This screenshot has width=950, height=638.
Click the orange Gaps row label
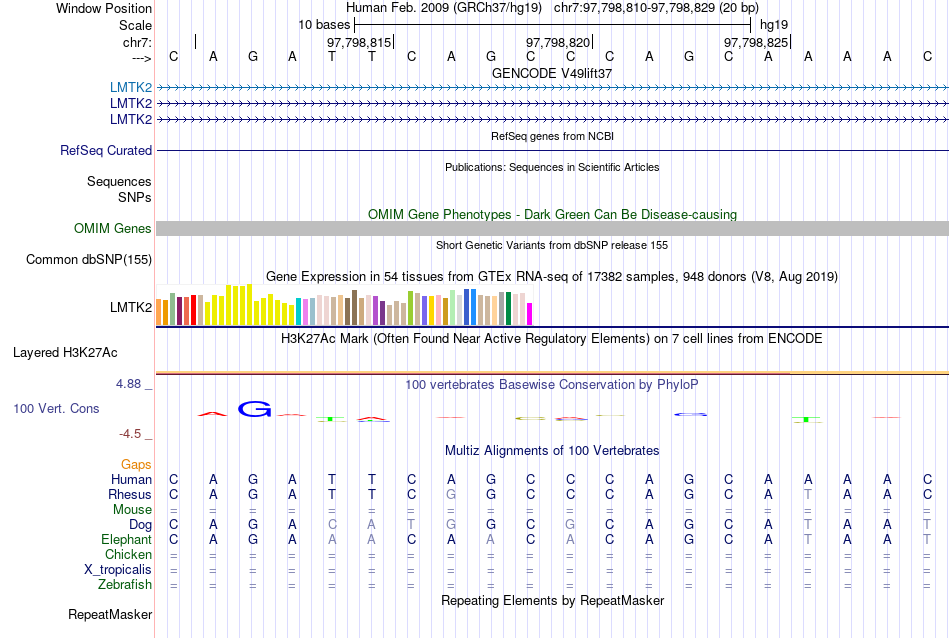[136, 464]
